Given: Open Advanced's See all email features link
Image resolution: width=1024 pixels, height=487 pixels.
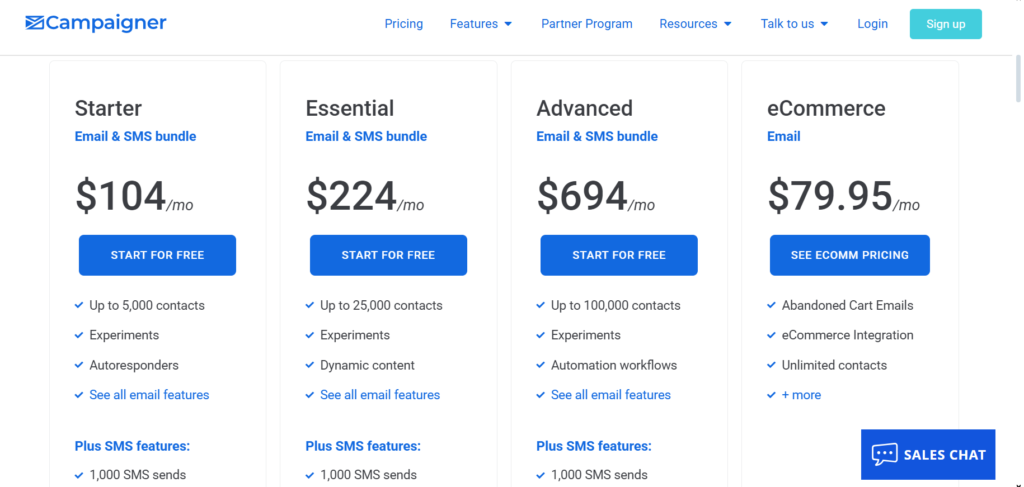Looking at the screenshot, I should pos(611,395).
